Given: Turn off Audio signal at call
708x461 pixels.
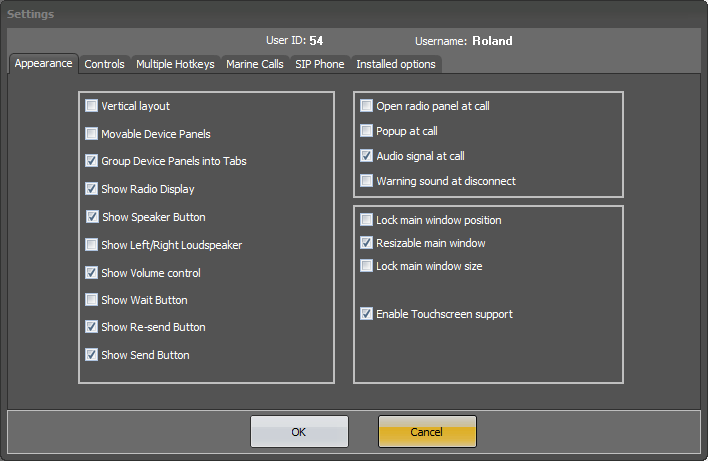Looking at the screenshot, I should click(x=366, y=156).
